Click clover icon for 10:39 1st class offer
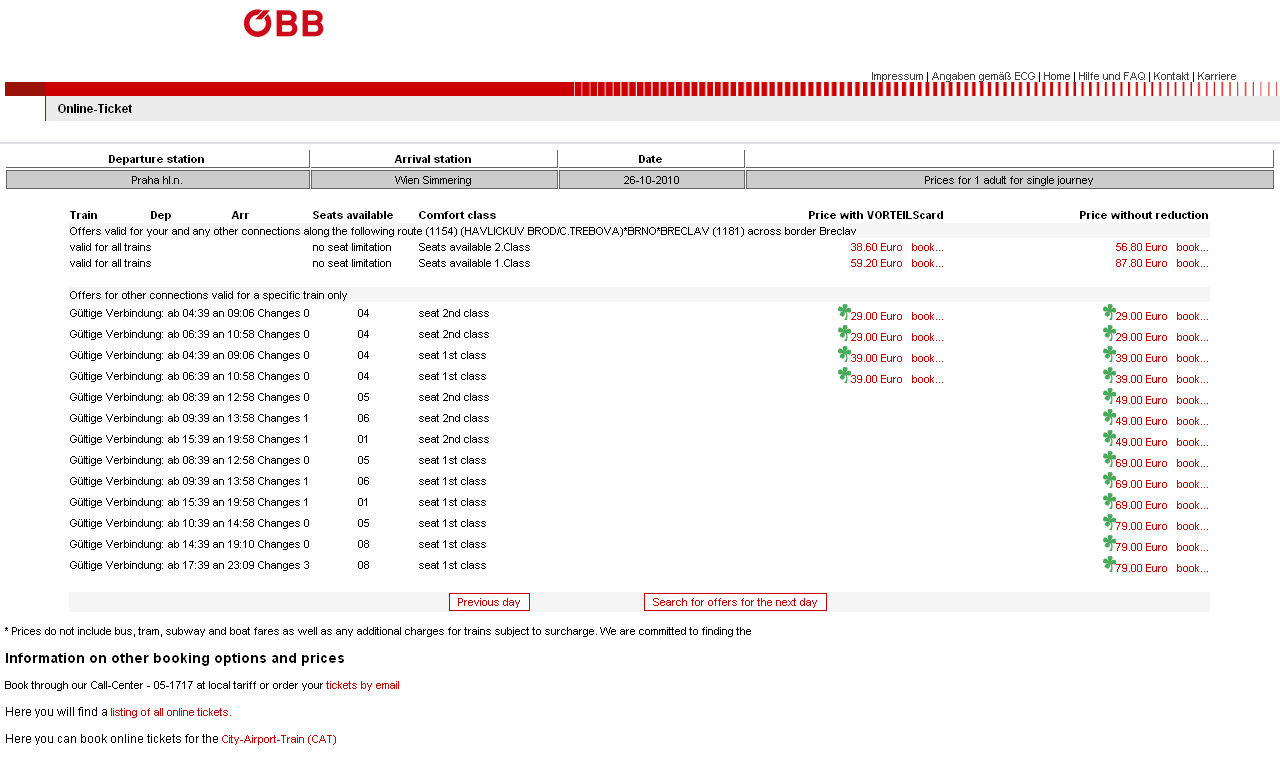 pyautogui.click(x=1109, y=522)
